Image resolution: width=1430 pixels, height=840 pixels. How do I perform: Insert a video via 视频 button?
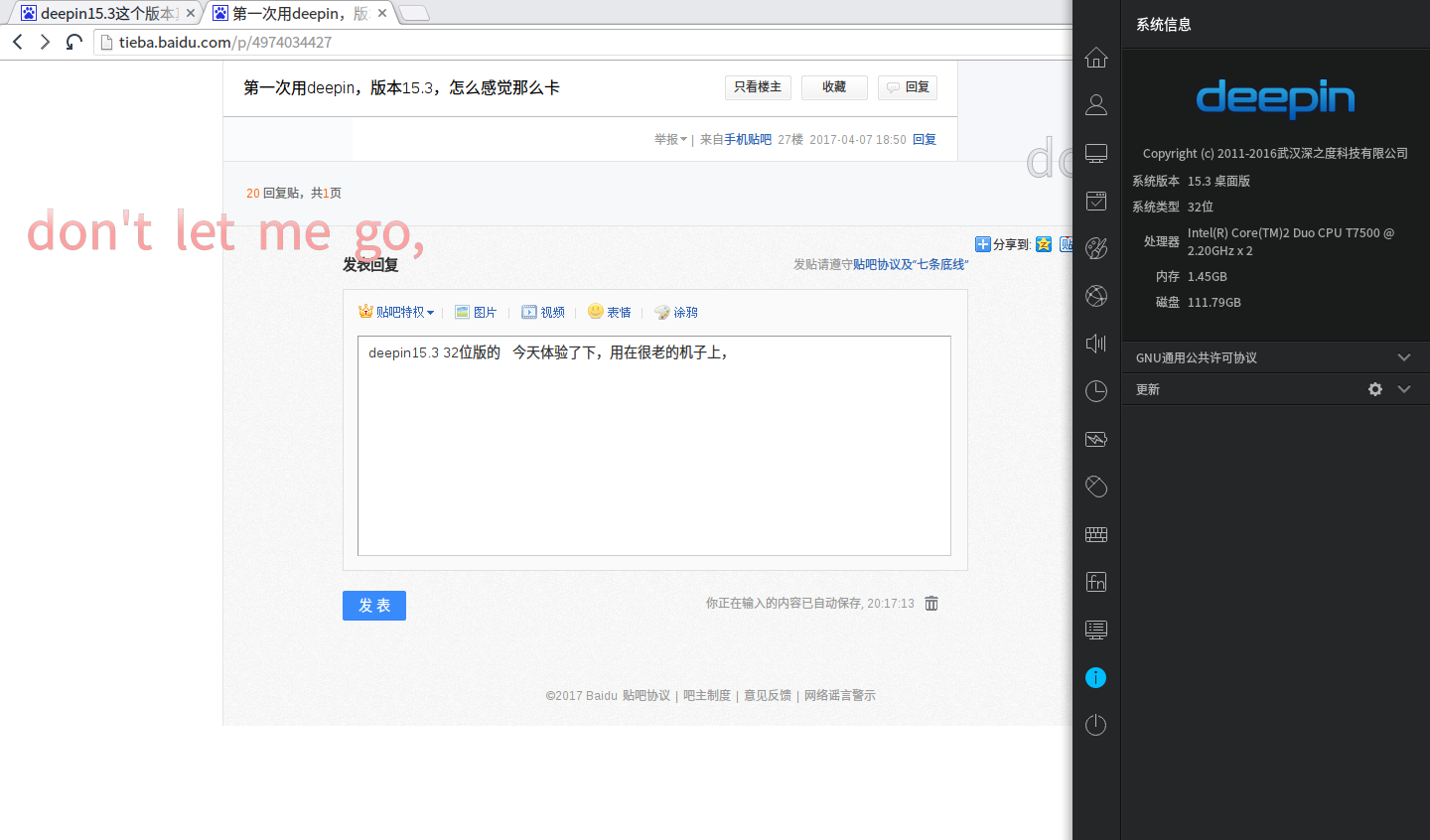click(543, 312)
